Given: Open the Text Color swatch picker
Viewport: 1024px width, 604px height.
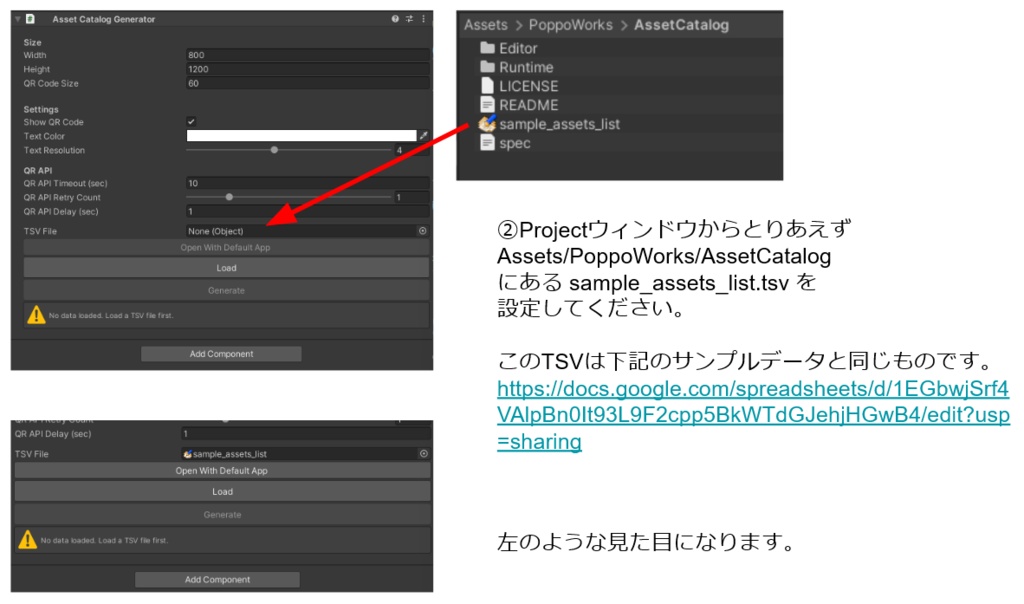Looking at the screenshot, I should click(x=300, y=135).
